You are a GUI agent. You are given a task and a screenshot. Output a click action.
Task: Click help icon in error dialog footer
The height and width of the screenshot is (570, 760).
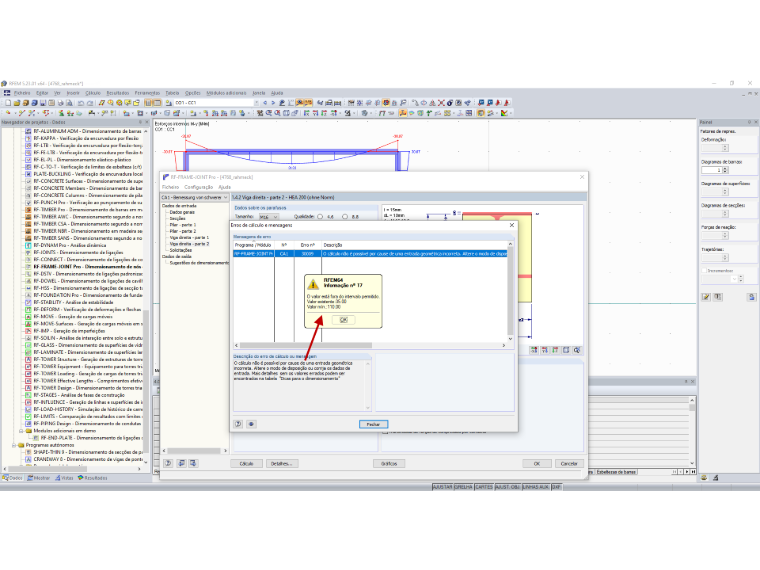238,424
